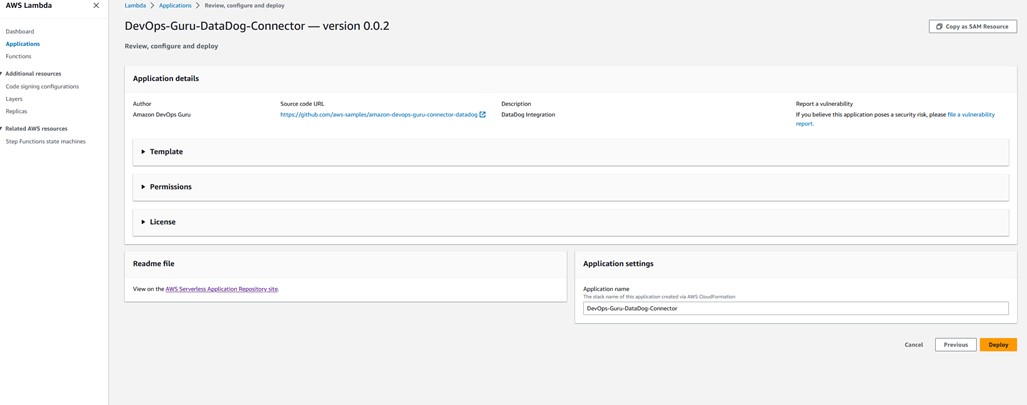This screenshot has width=1027, height=405.
Task: Close the AWS Lambda sidebar panel
Action: (96, 5)
